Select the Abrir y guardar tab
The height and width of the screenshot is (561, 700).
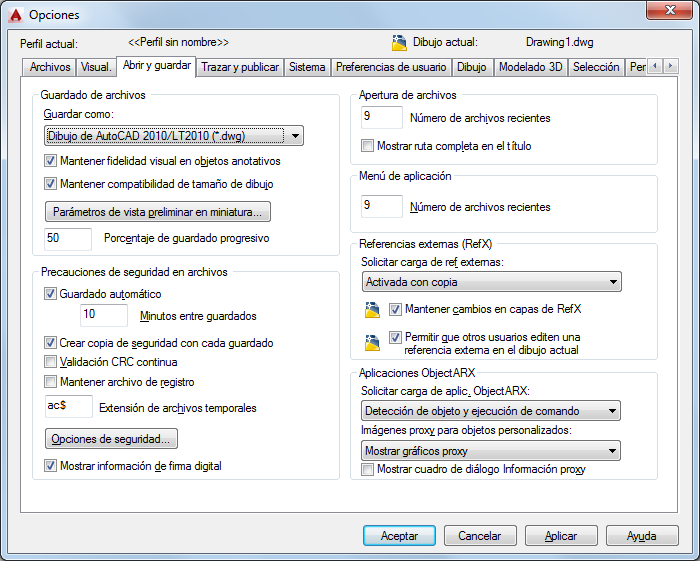156,66
